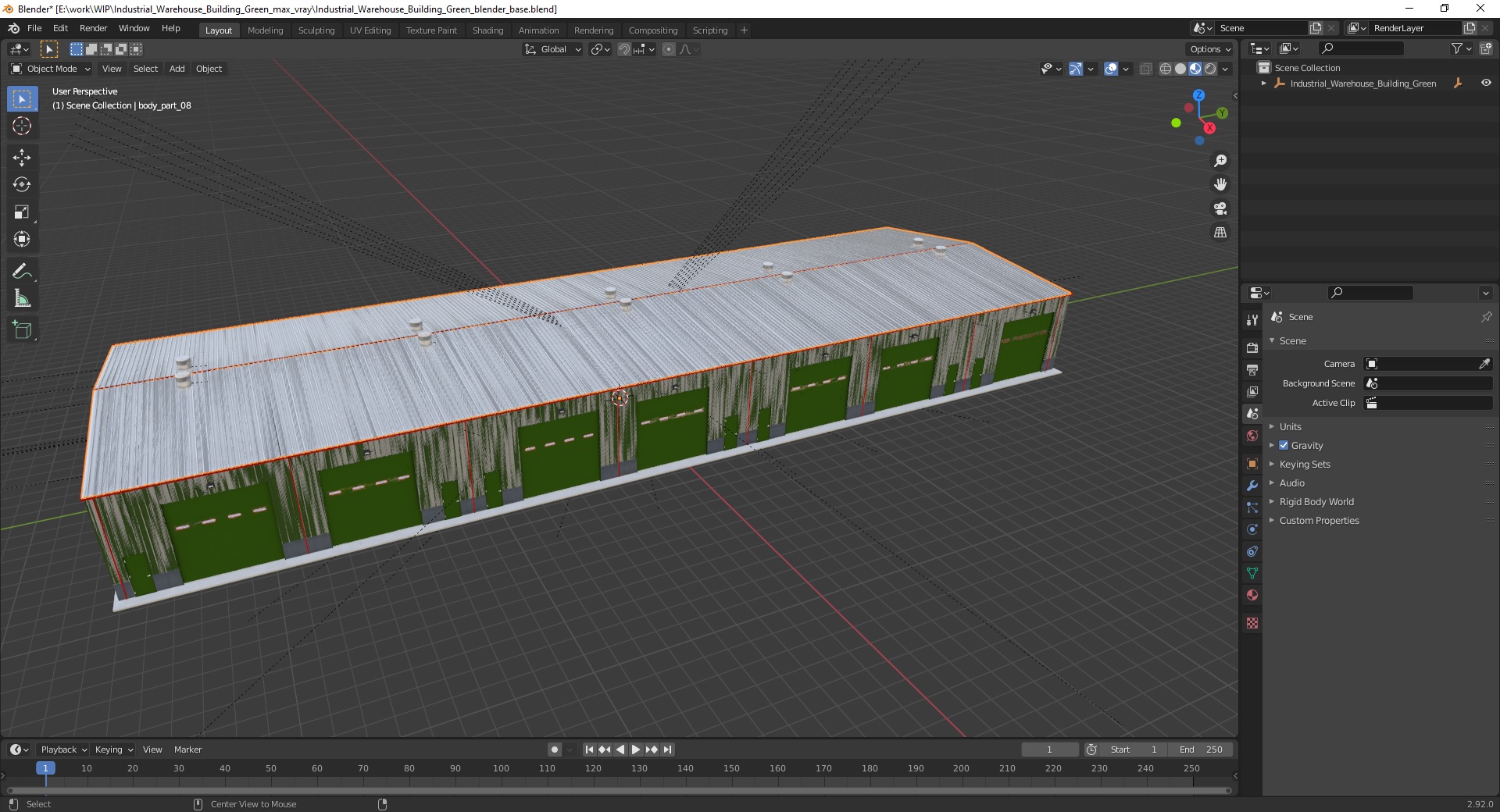Screen dimensions: 1500x812
Task: Expand Industrial_Warehouse_Building_Green collection tree
Action: pyautogui.click(x=1264, y=83)
